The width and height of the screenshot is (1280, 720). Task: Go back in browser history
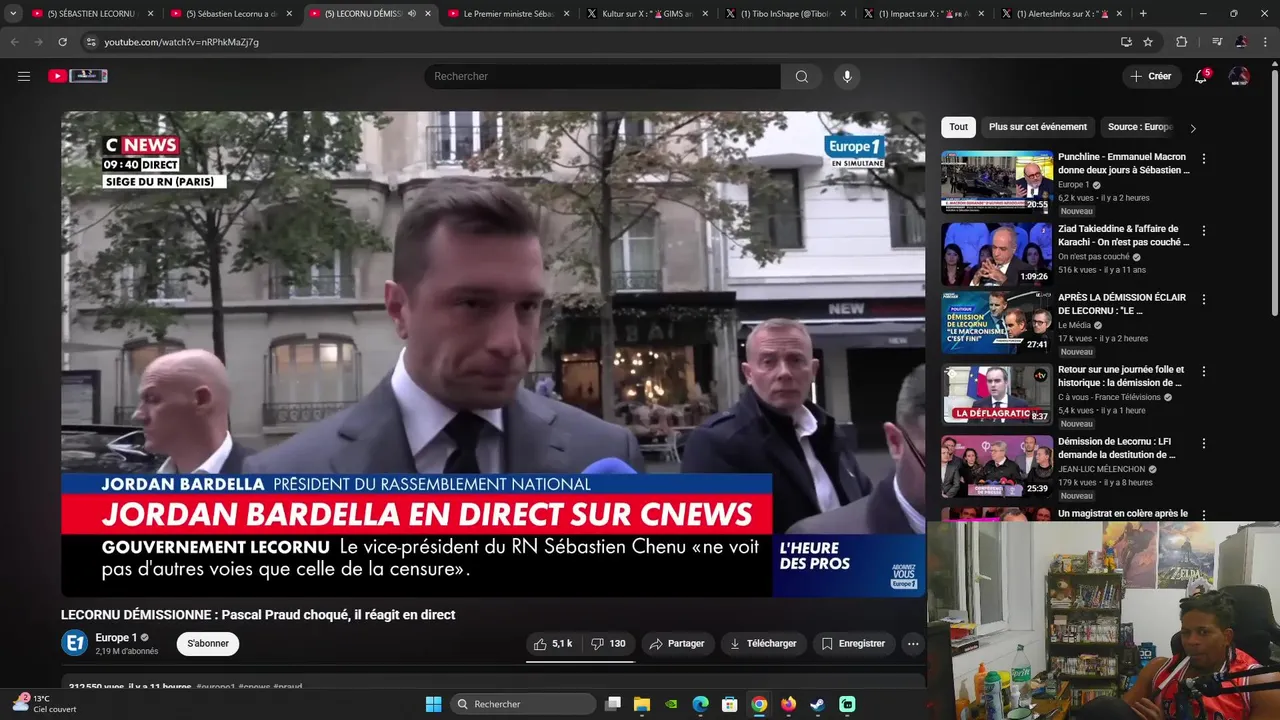tap(15, 42)
